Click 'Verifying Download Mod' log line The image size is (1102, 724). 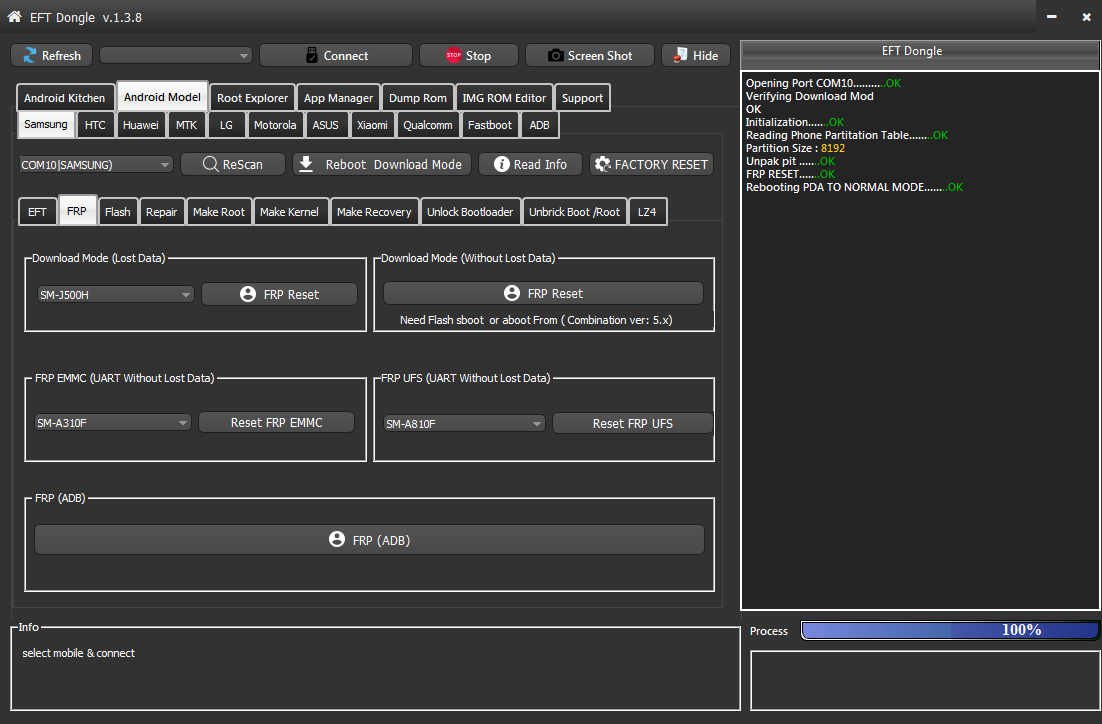point(809,96)
